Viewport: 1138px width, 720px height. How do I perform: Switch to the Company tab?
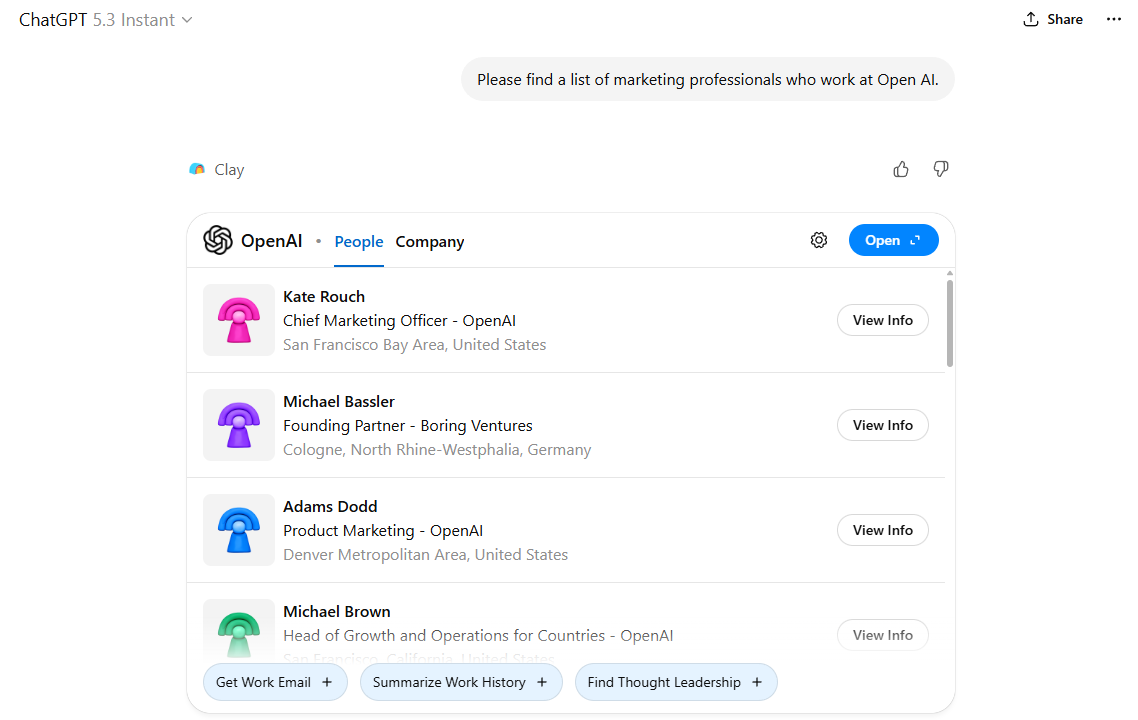click(x=430, y=241)
